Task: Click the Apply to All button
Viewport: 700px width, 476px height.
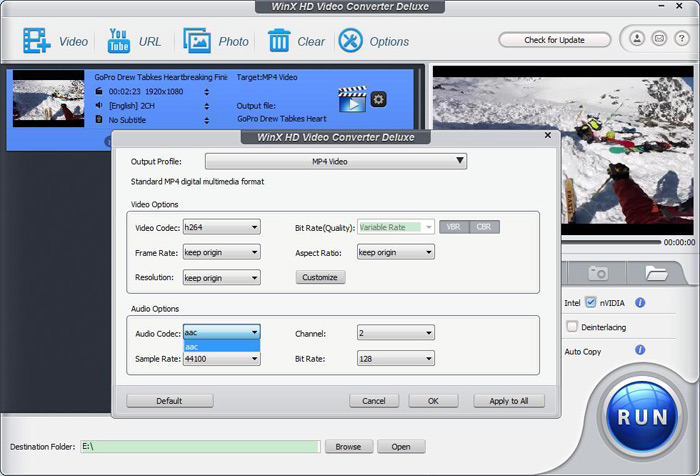Action: point(509,401)
